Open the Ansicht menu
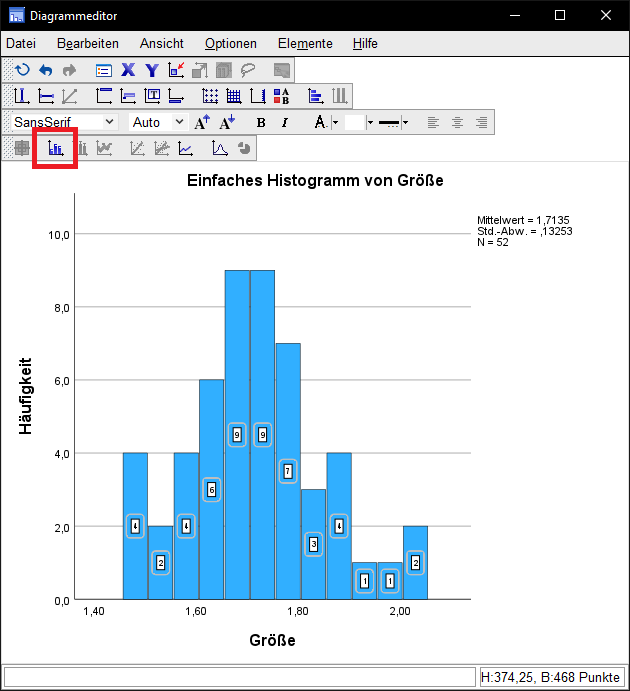630x691 pixels. point(162,44)
